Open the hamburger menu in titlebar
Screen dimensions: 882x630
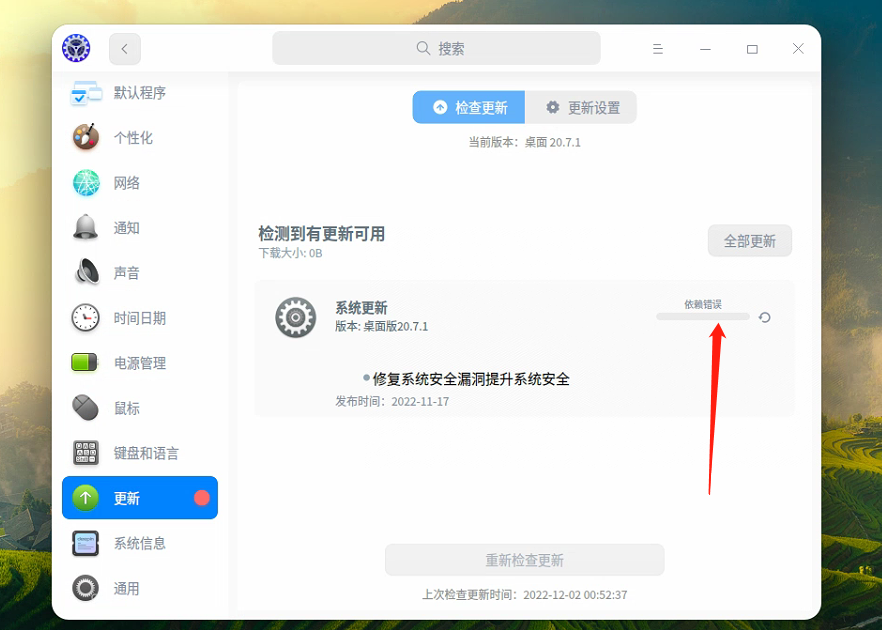pyautogui.click(x=658, y=47)
